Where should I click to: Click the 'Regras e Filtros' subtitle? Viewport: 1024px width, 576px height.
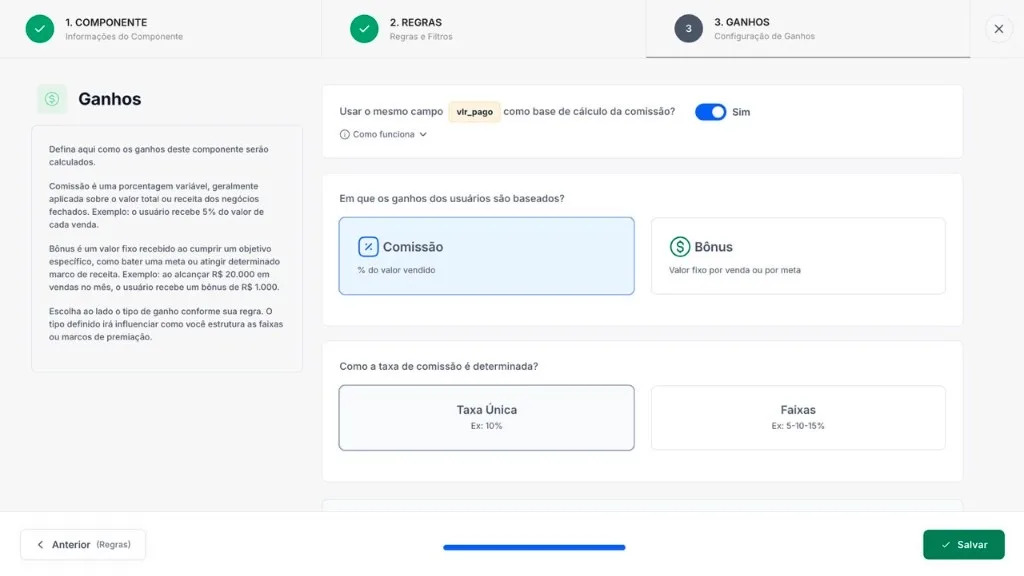421,37
